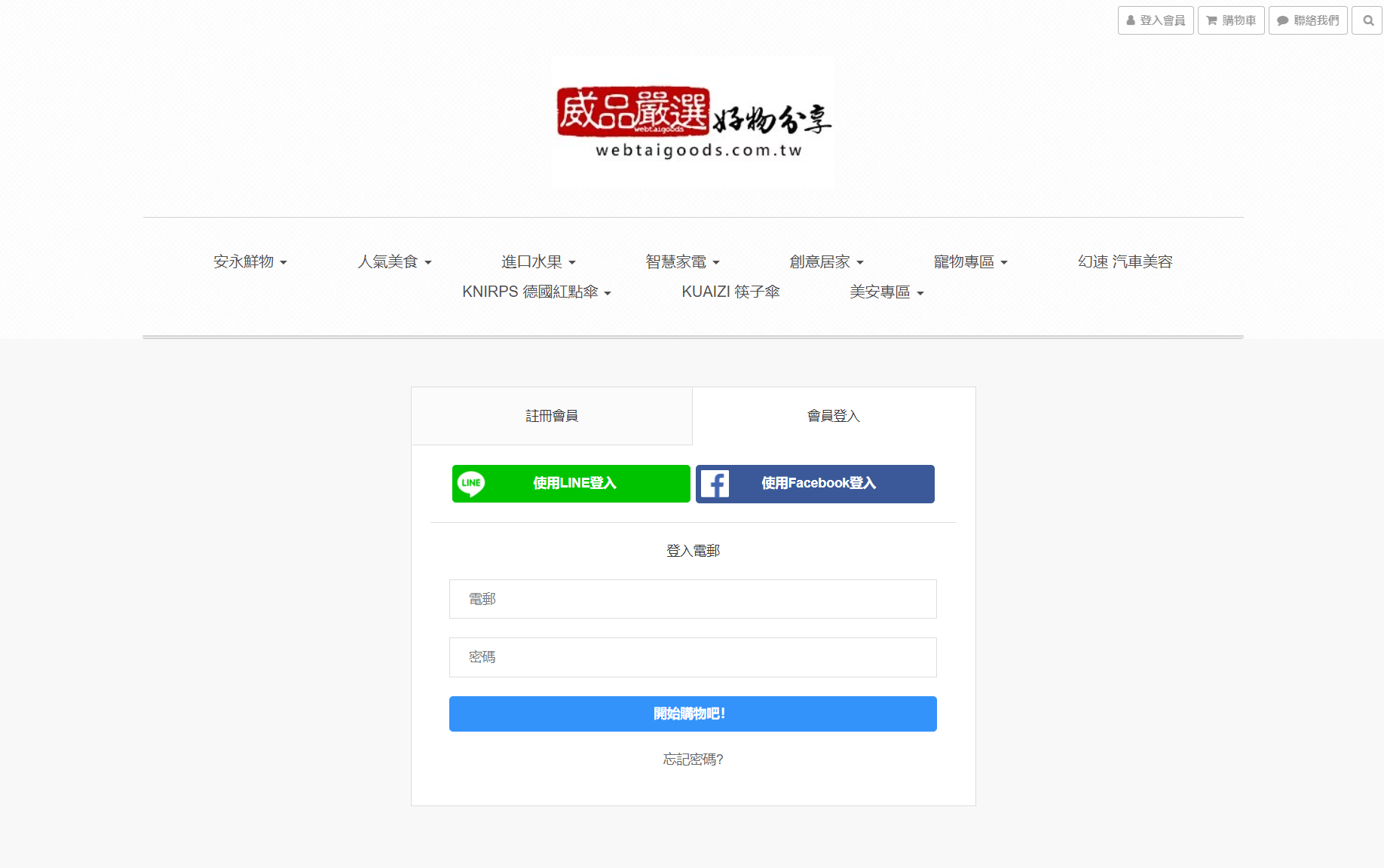Image resolution: width=1384 pixels, height=868 pixels.
Task: Expand the 智慧家電 category
Action: click(682, 261)
